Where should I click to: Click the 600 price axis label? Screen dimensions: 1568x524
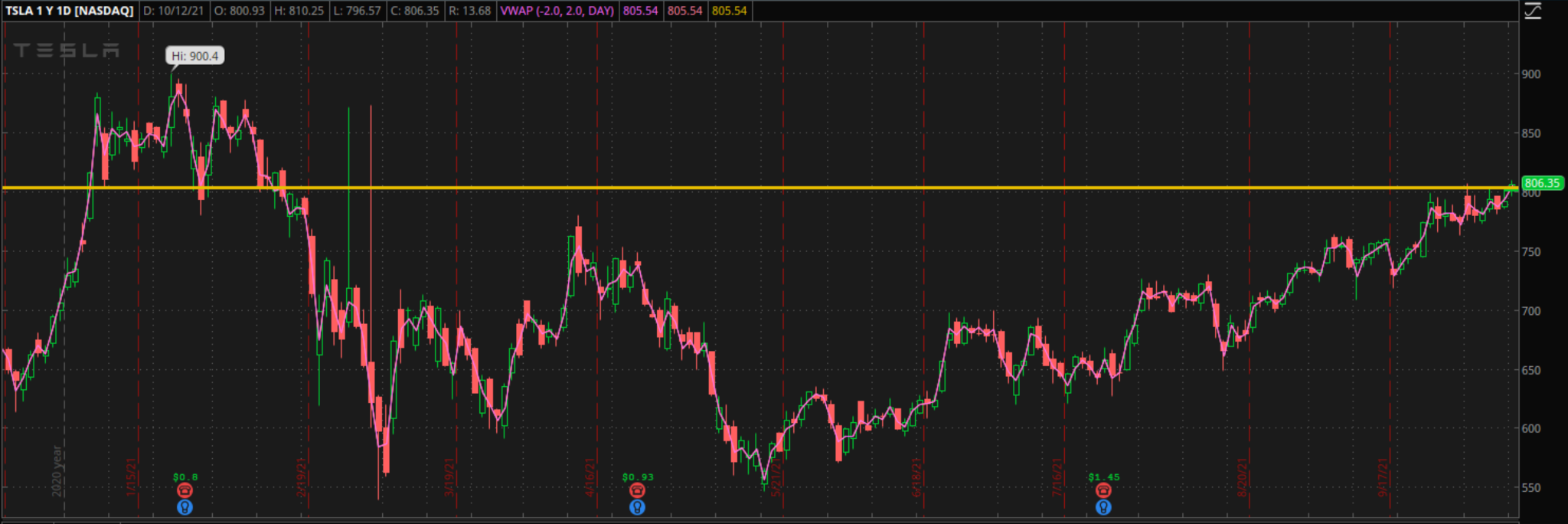point(1531,429)
